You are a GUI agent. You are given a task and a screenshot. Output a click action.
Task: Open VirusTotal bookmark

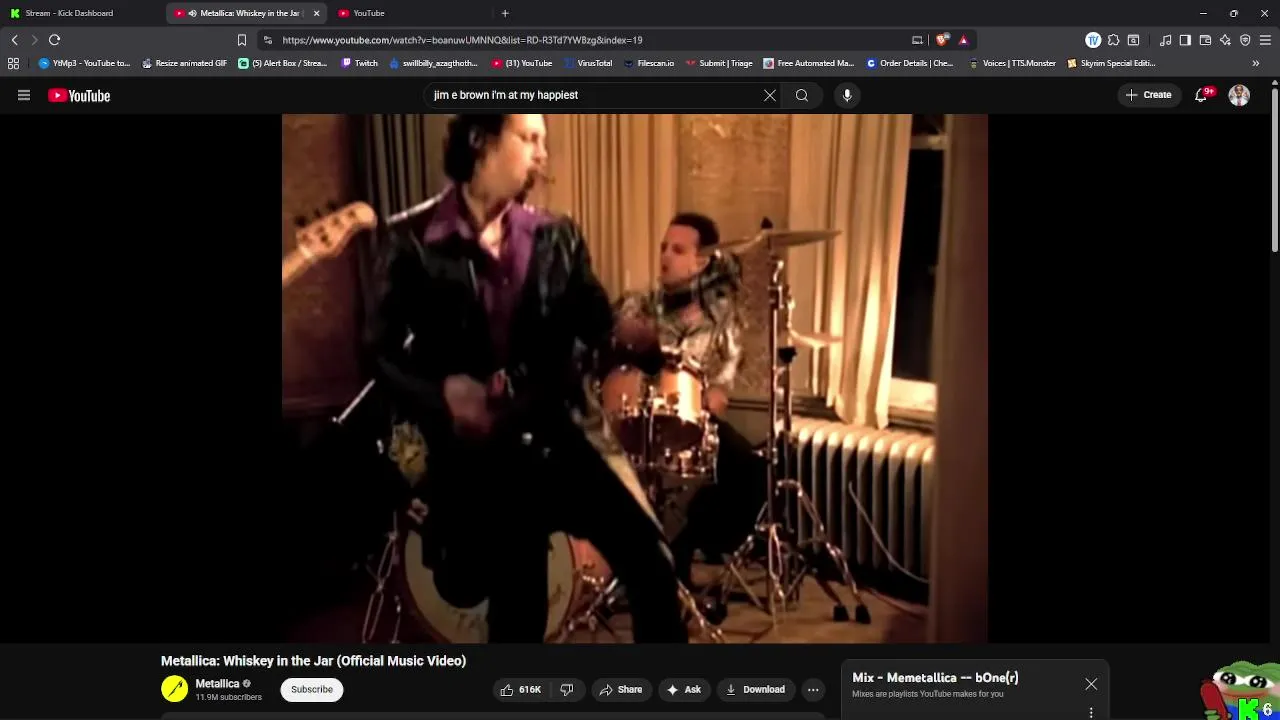coord(588,63)
